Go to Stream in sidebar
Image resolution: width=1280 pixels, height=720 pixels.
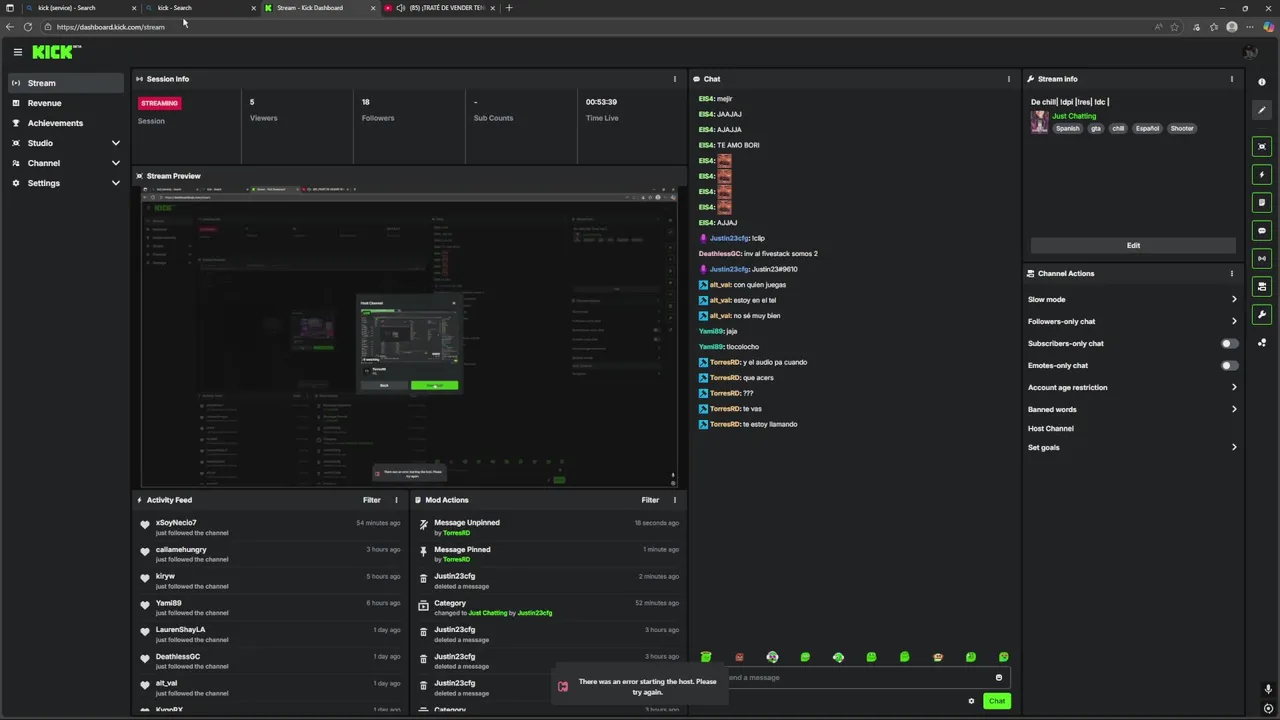click(x=67, y=83)
